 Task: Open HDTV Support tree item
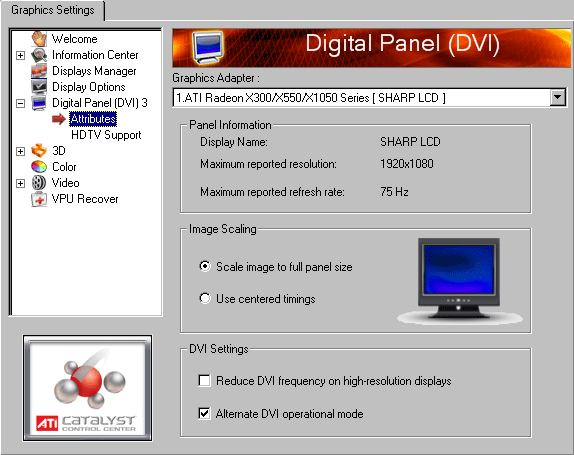coord(106,135)
